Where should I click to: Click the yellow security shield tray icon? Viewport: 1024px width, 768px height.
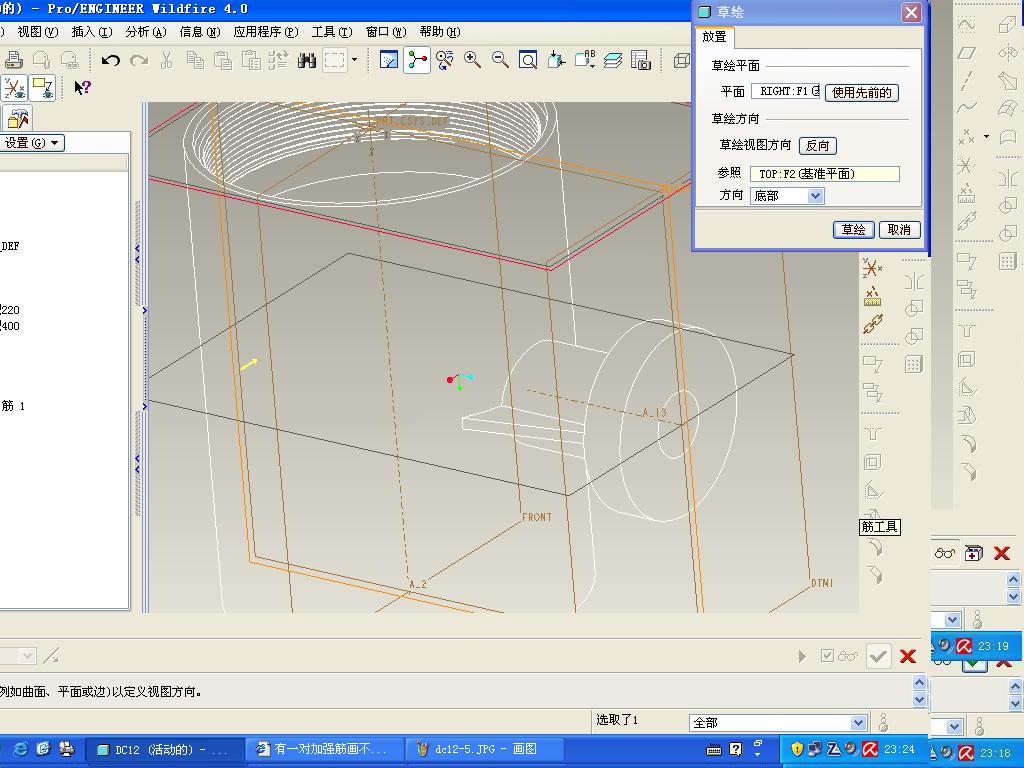point(796,749)
